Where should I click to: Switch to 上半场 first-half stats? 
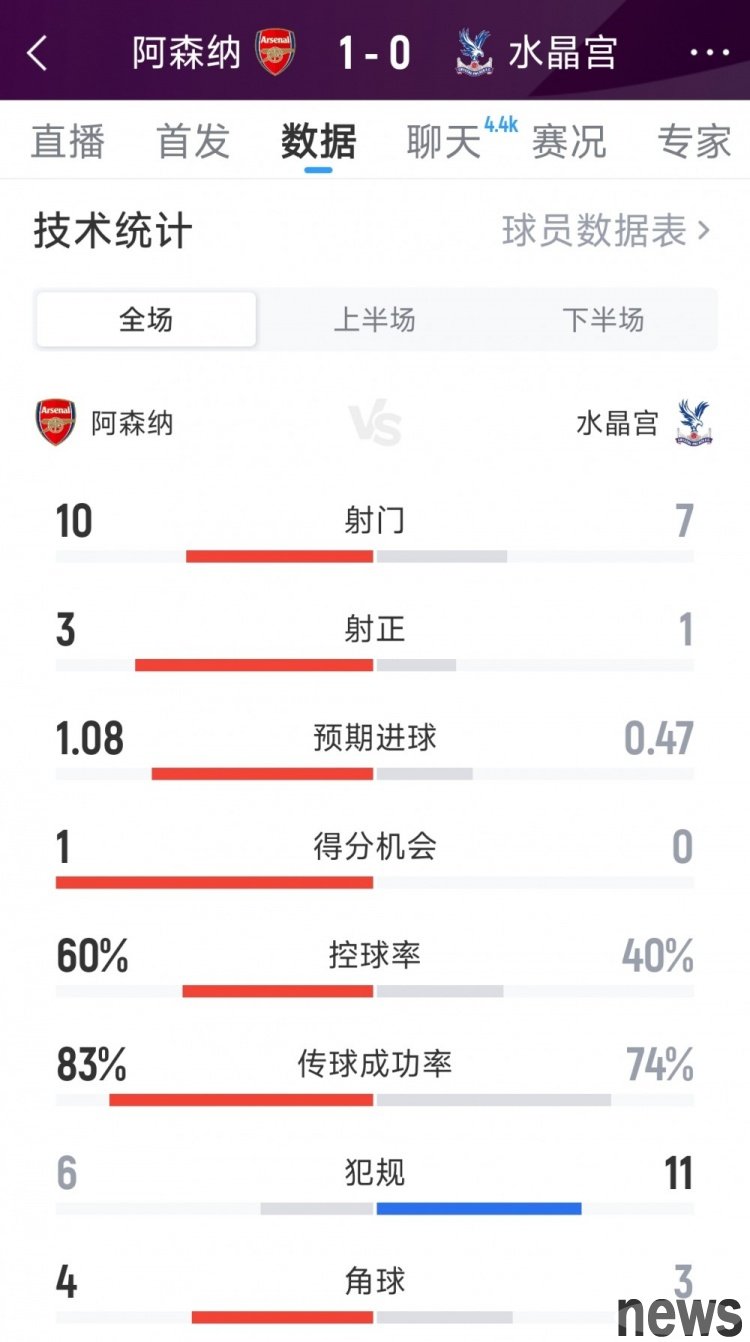[374, 320]
